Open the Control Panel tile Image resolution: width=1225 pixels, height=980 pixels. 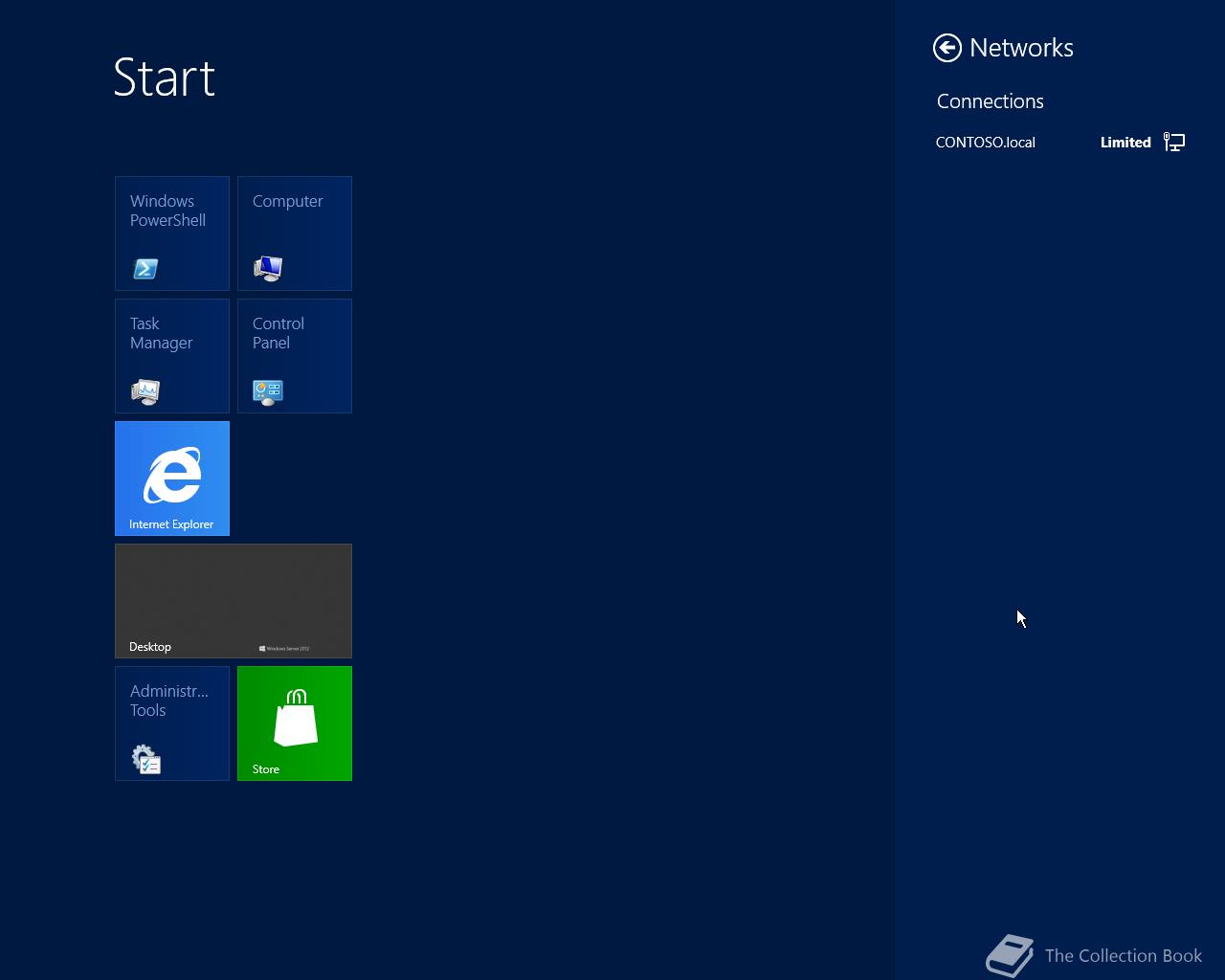pos(295,356)
